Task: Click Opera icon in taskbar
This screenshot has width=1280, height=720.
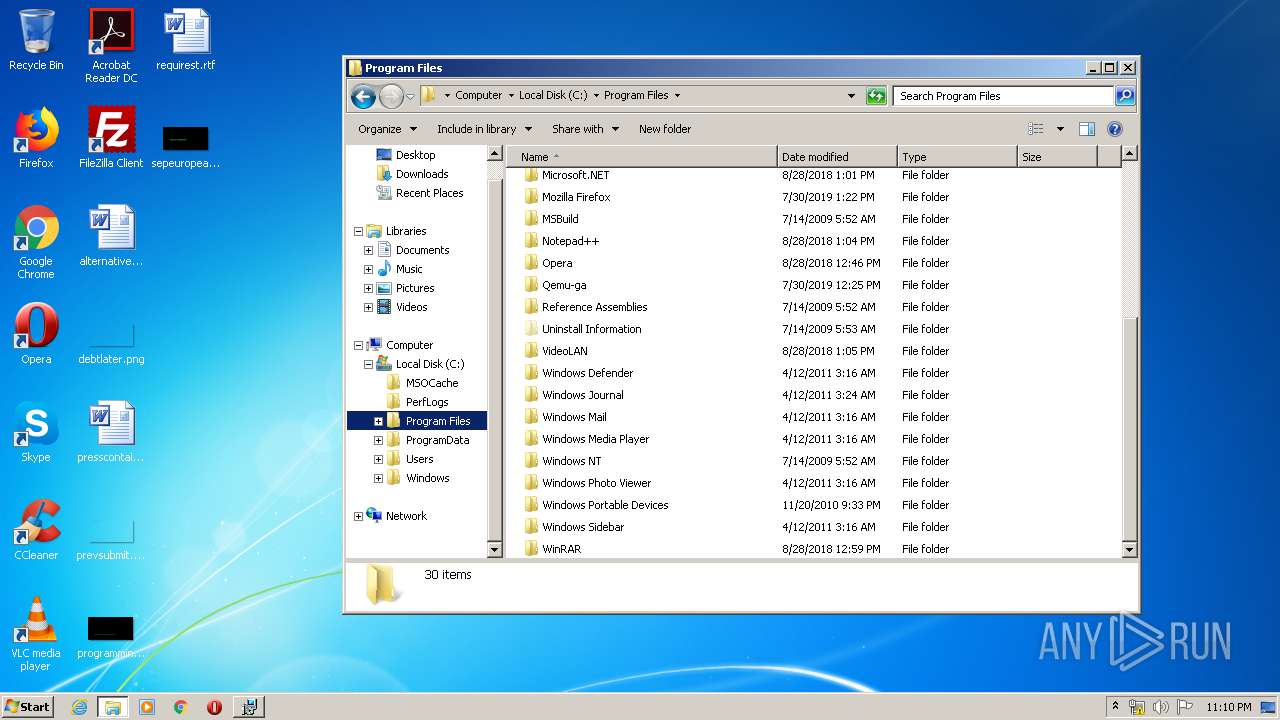Action: tap(214, 707)
